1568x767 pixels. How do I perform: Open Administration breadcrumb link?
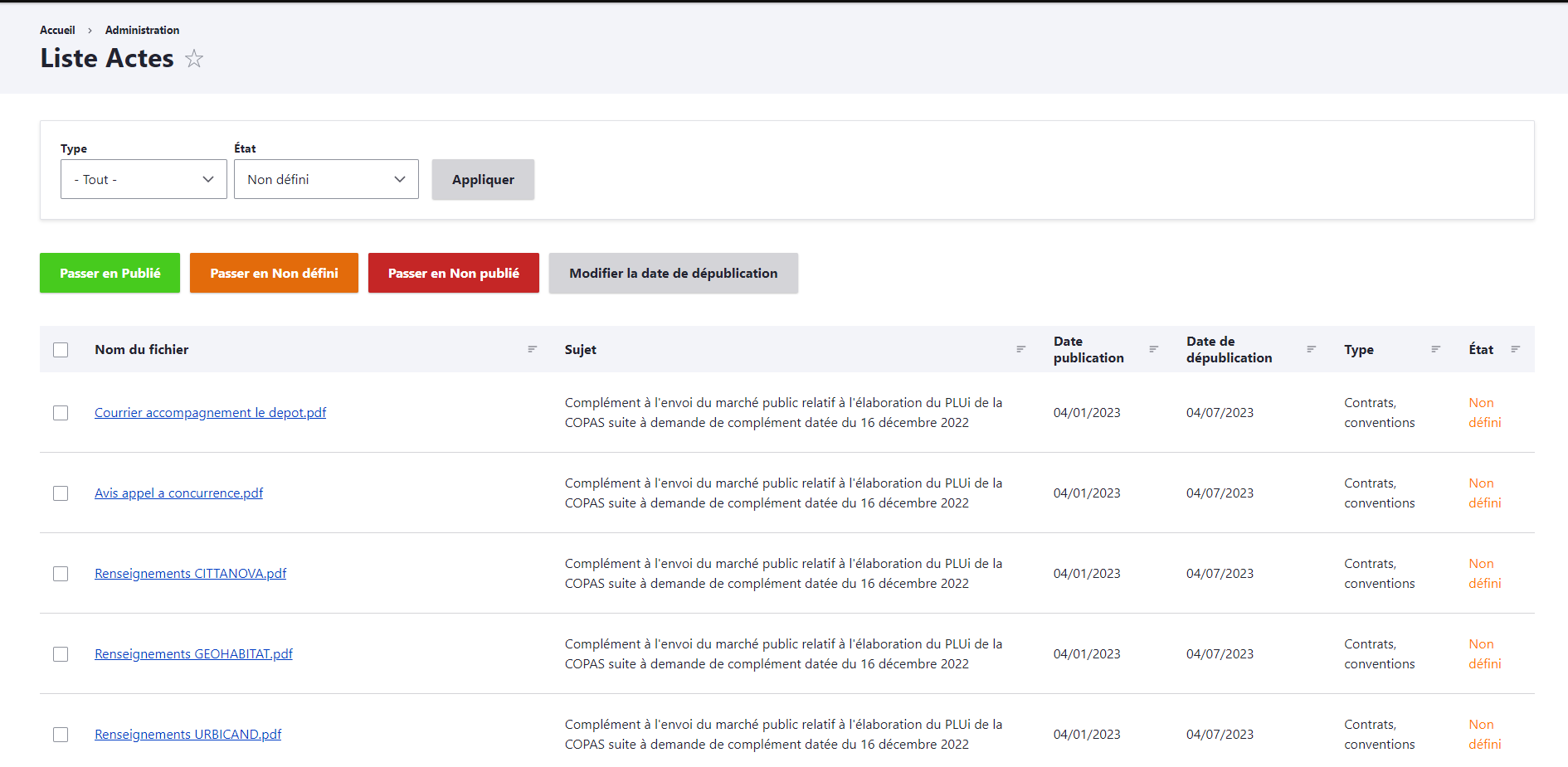point(142,30)
